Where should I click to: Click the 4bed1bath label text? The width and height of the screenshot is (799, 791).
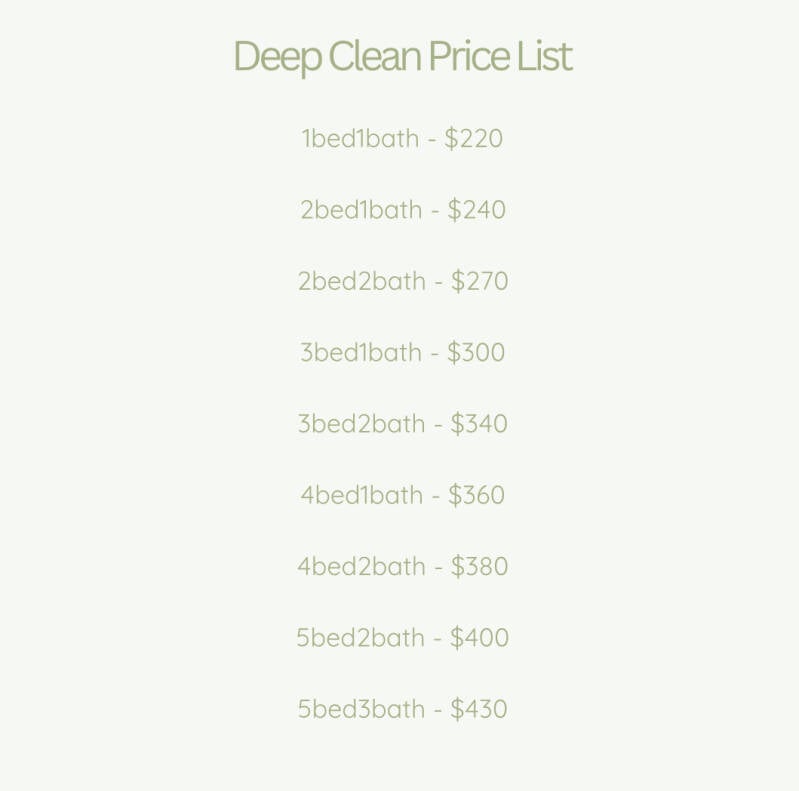362,495
